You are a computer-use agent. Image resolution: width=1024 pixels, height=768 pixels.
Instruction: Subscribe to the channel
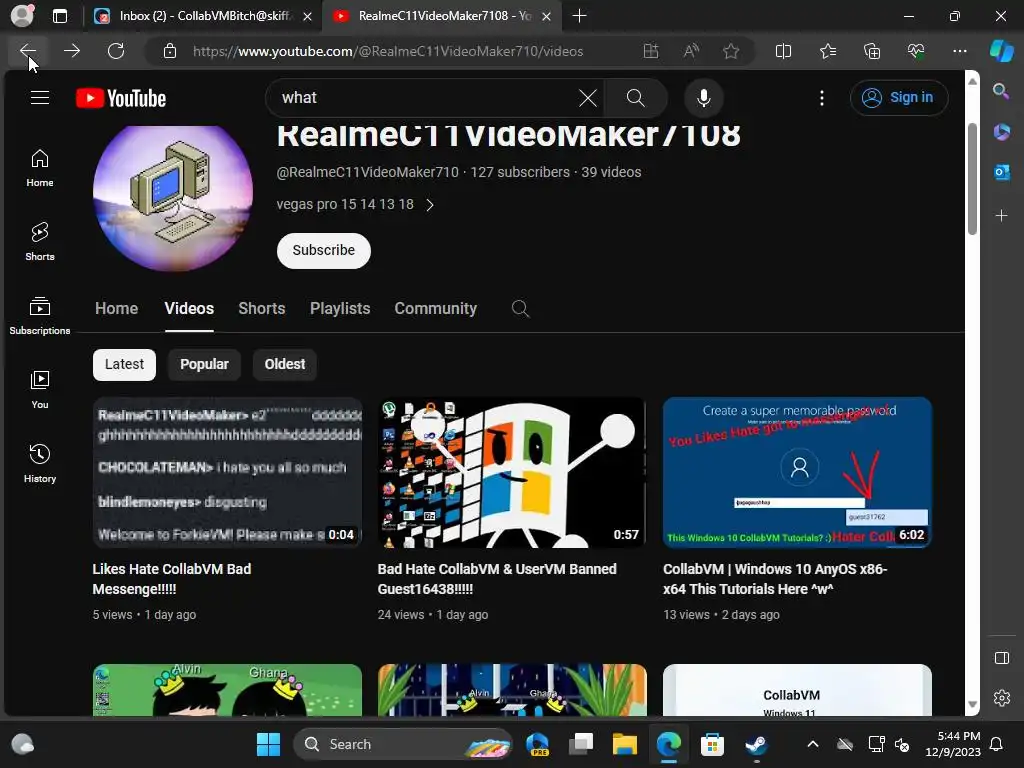coord(323,251)
